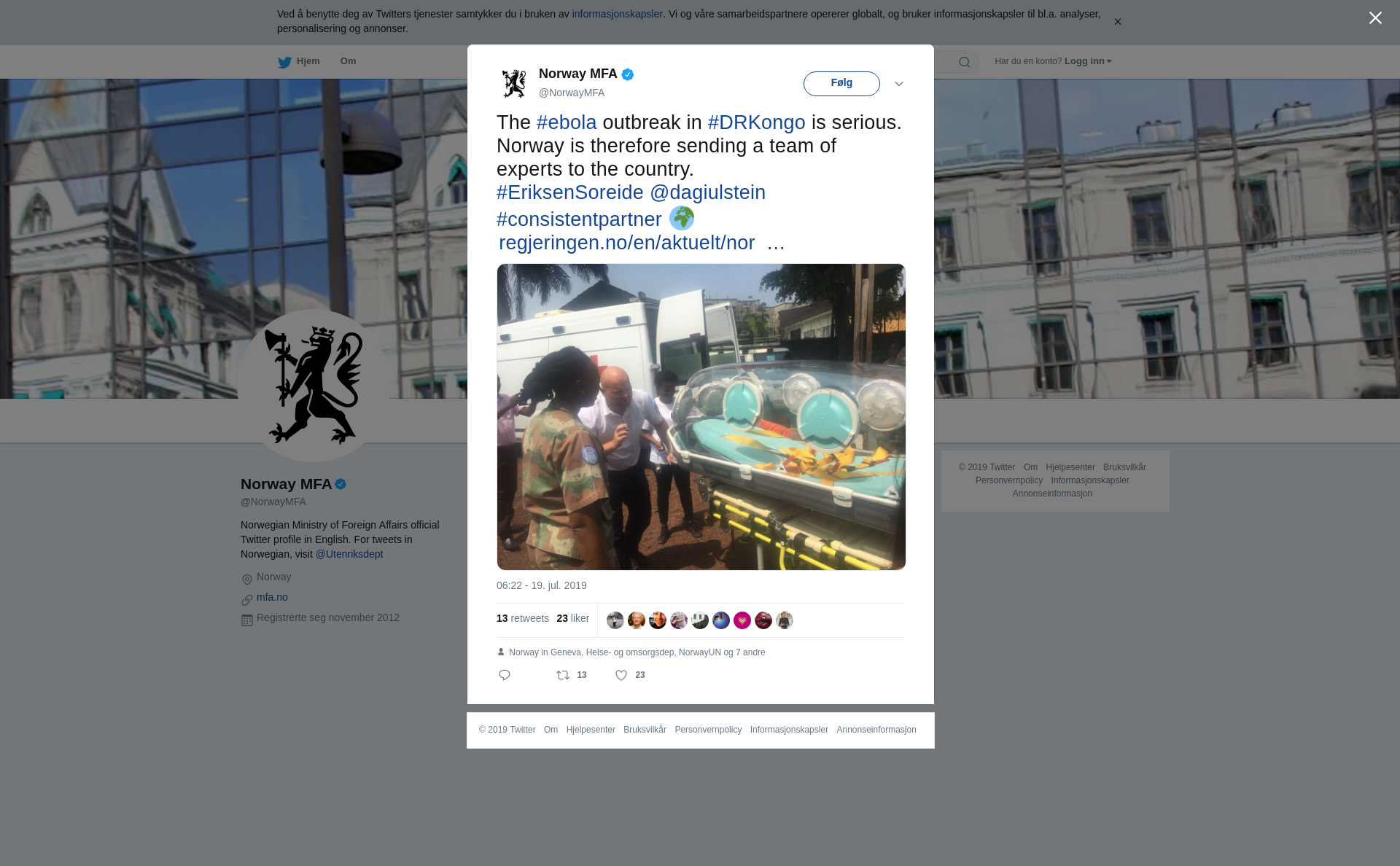Open the #ebola hashtag link

tap(567, 122)
